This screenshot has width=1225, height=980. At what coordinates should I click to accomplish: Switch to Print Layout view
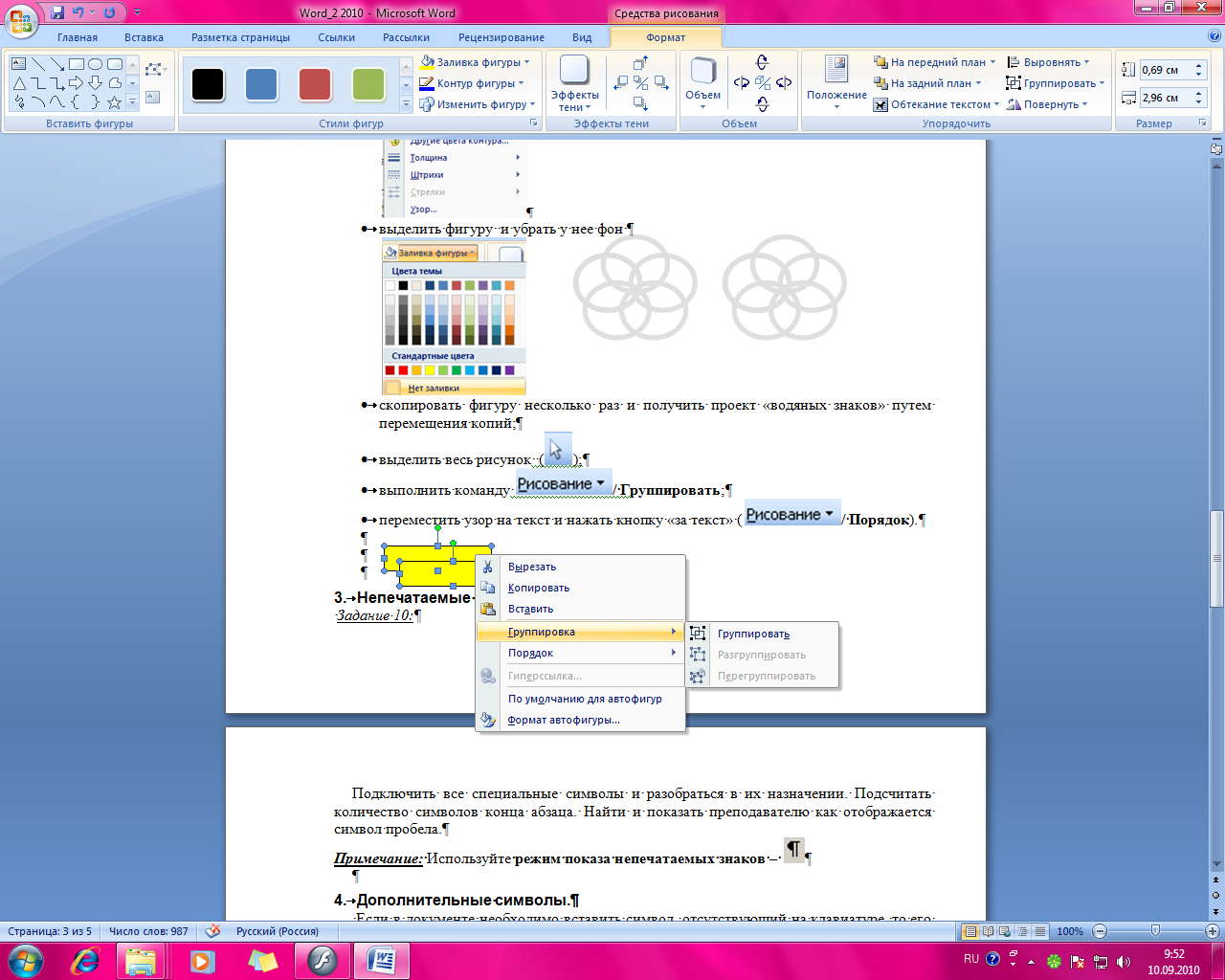click(971, 931)
